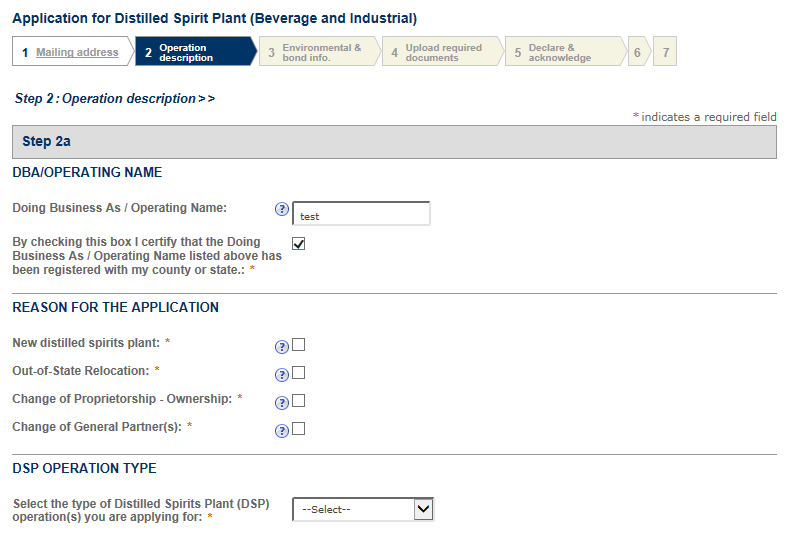Uncheck the DBA name certification checkbox
Image resolution: width=794 pixels, height=534 pixels.
click(x=298, y=243)
